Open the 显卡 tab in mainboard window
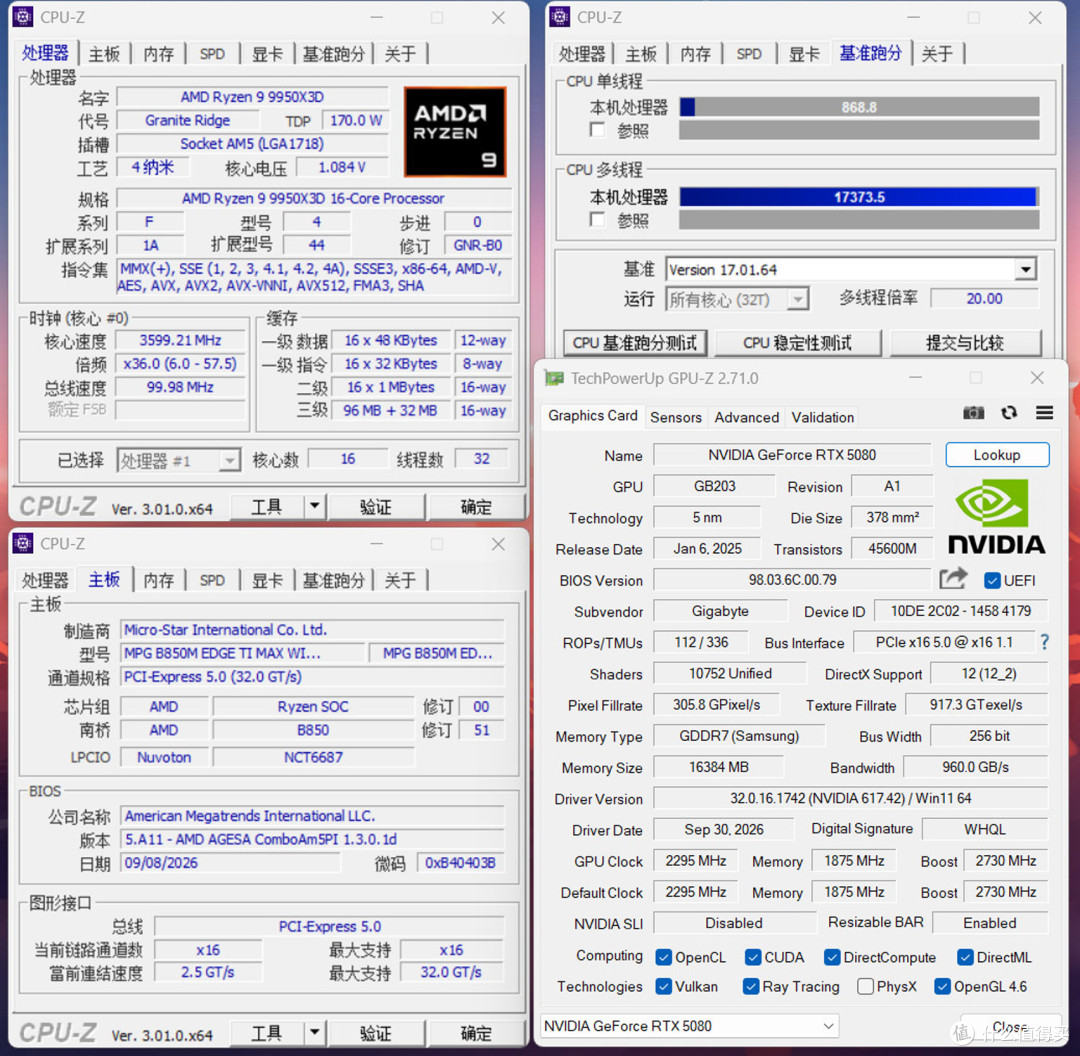 pyautogui.click(x=267, y=580)
